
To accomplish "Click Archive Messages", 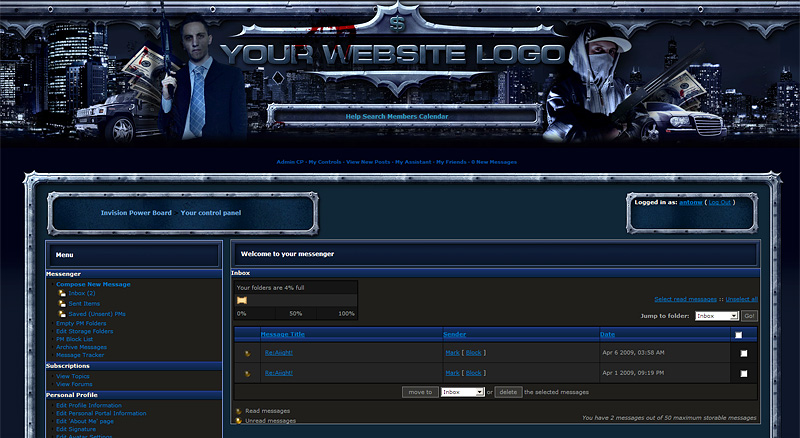I will (82, 347).
